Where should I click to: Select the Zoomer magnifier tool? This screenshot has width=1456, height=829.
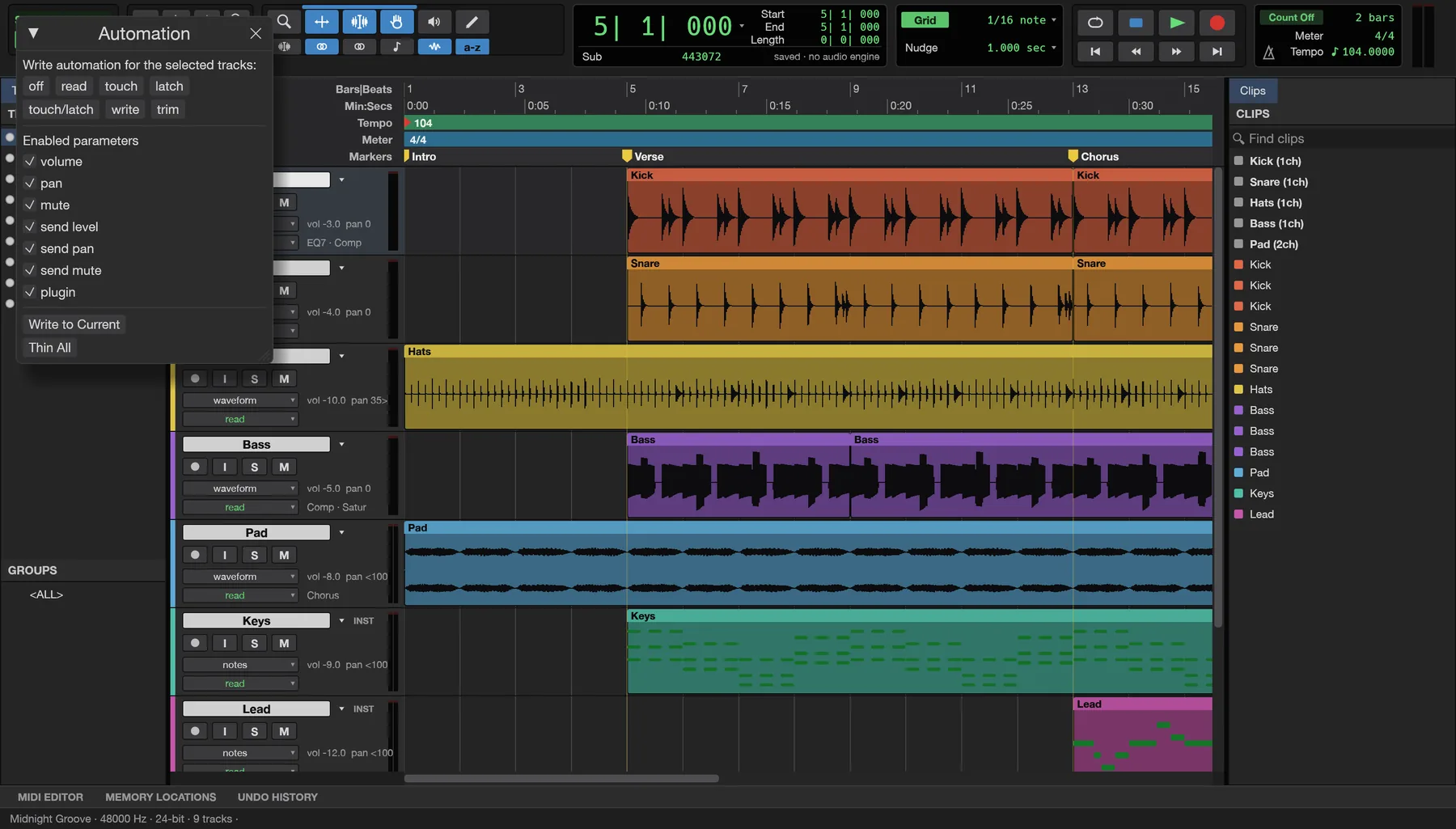[284, 22]
